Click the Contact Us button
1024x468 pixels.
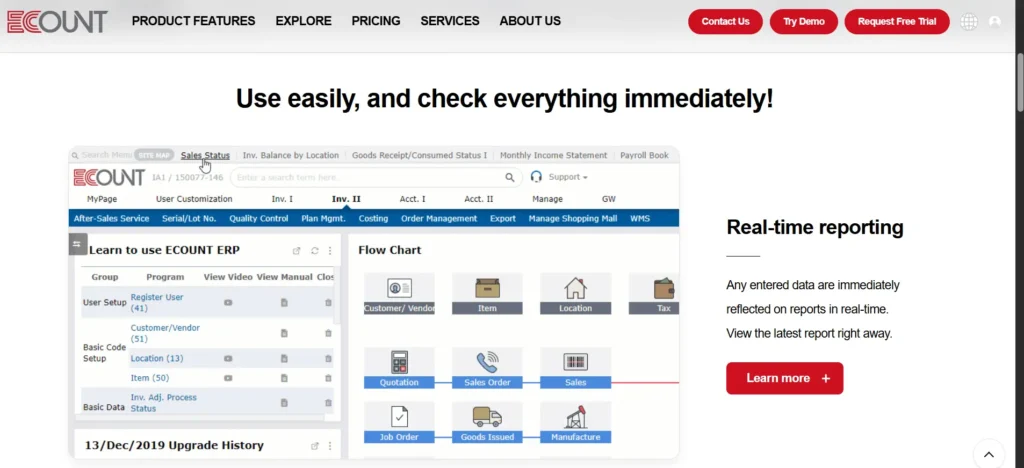click(x=726, y=22)
